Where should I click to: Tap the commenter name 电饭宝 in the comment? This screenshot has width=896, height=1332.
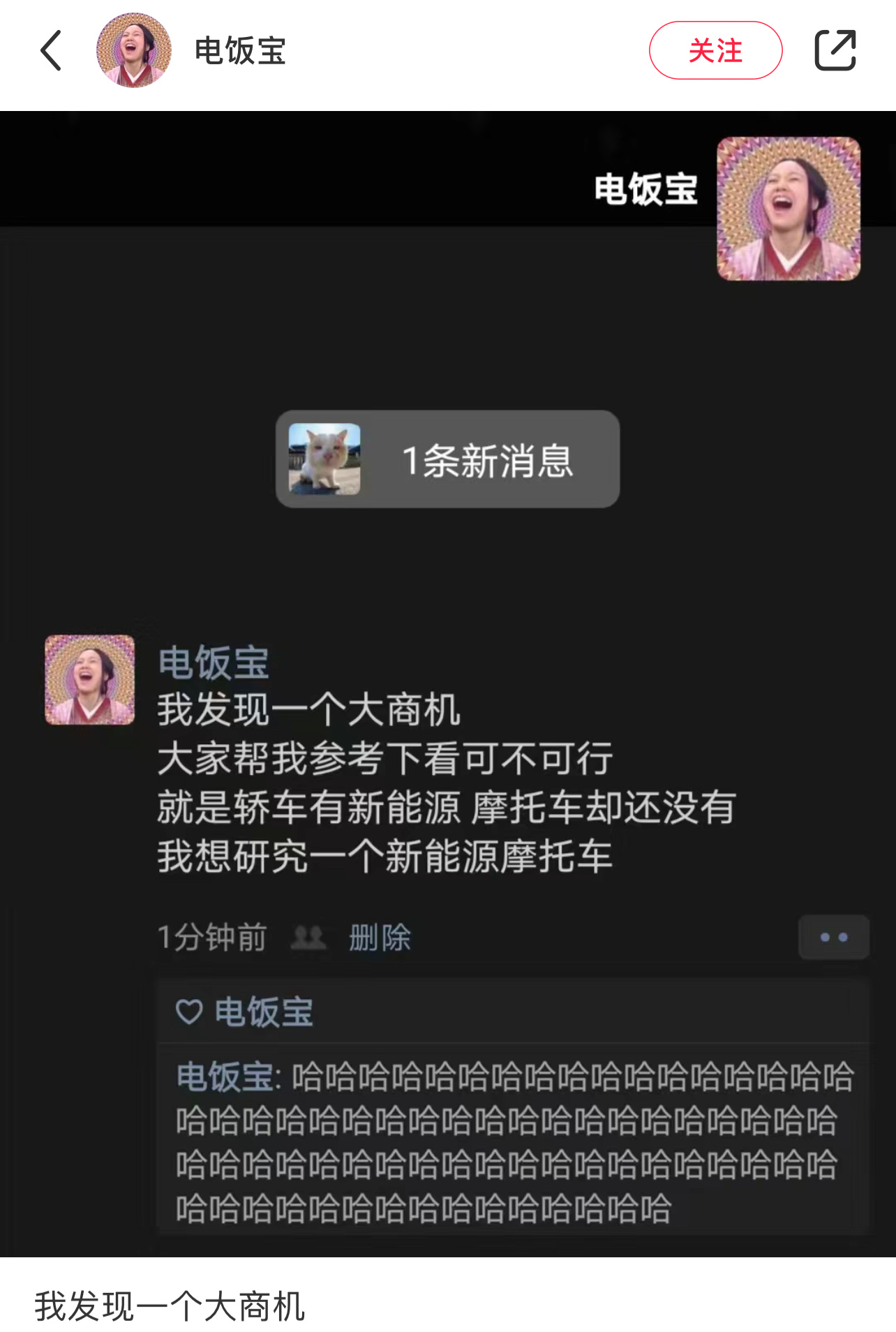point(225,1076)
